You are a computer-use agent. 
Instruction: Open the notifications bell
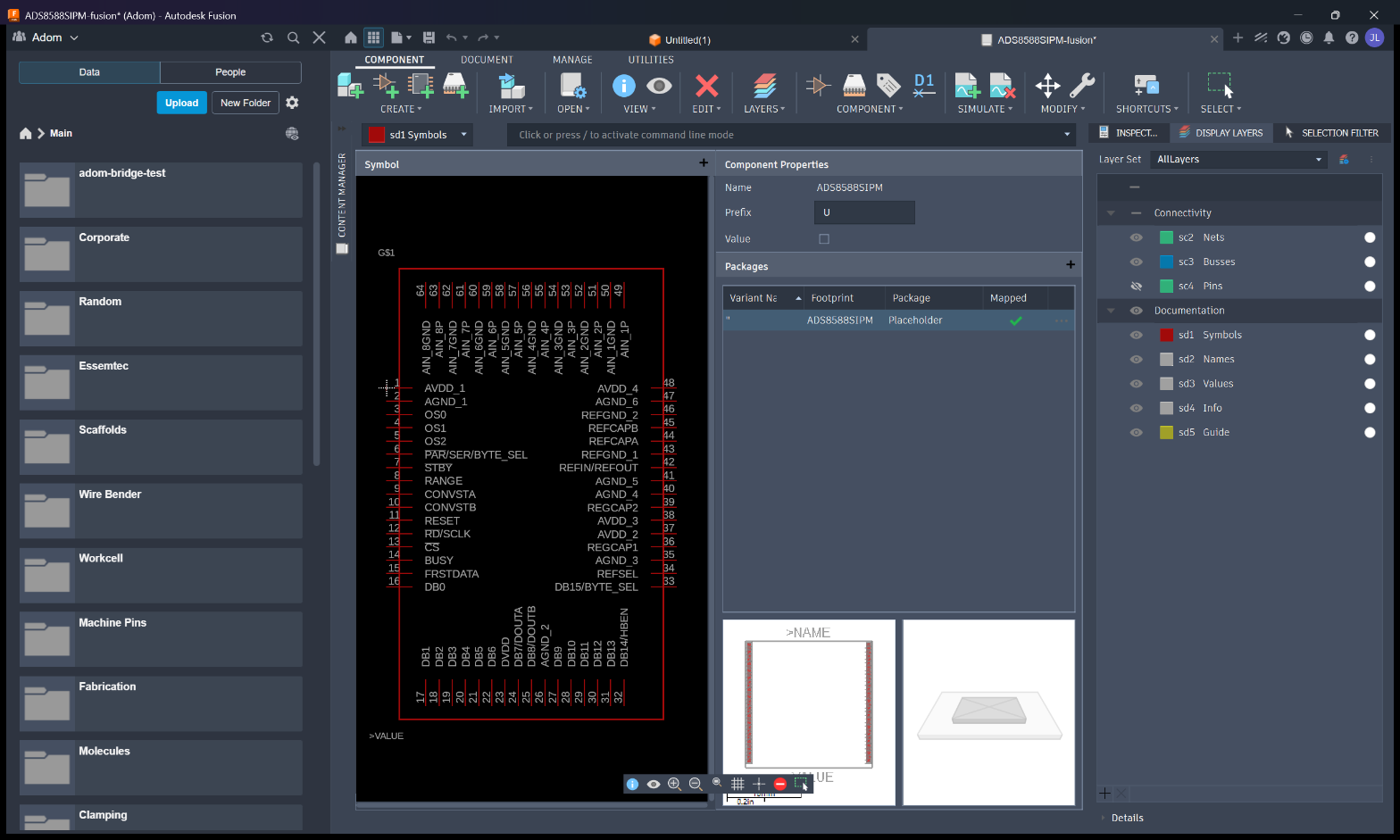tap(1329, 37)
